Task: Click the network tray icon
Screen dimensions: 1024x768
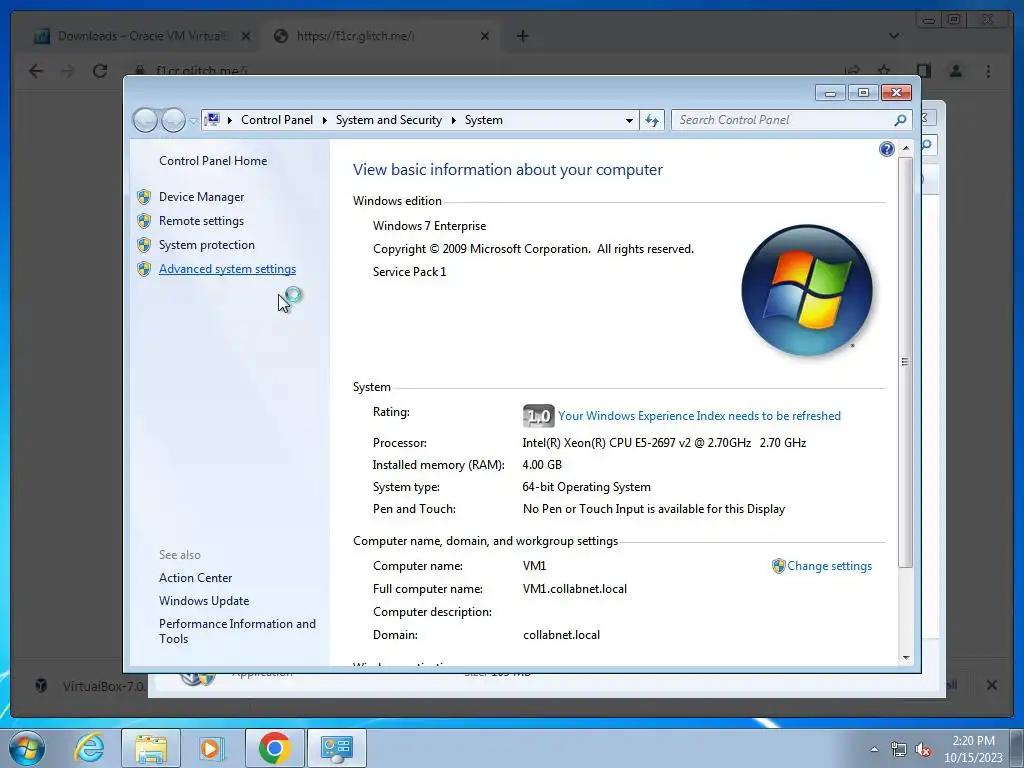Action: (x=899, y=750)
